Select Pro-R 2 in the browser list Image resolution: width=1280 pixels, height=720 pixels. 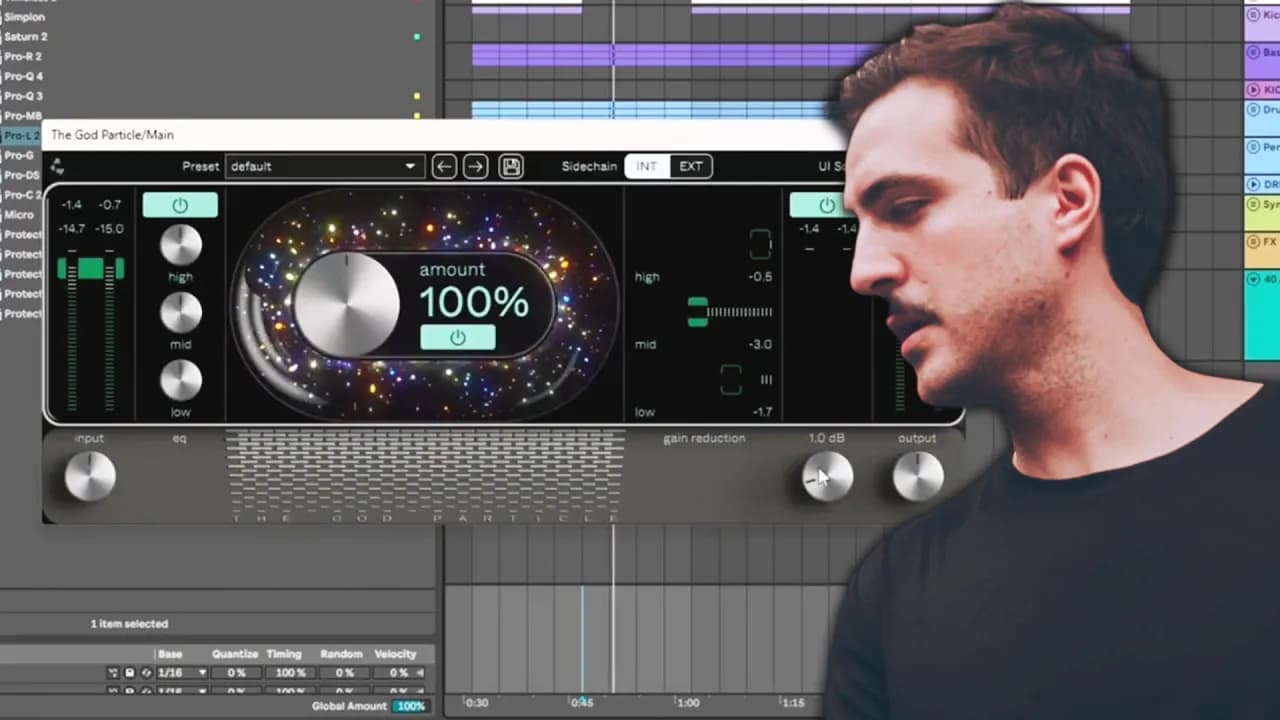pyautogui.click(x=23, y=57)
